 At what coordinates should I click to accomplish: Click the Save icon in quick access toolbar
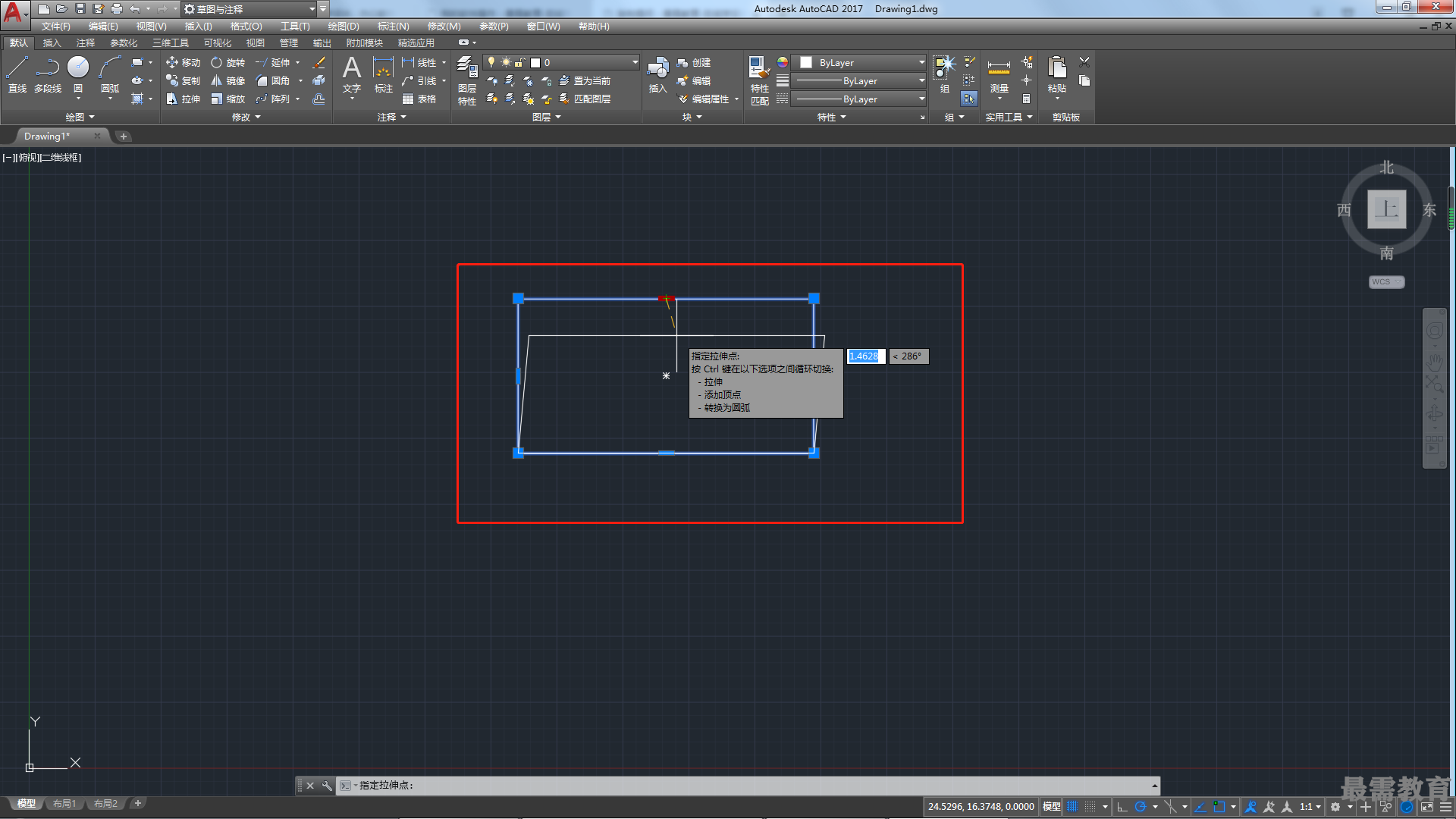[80, 9]
